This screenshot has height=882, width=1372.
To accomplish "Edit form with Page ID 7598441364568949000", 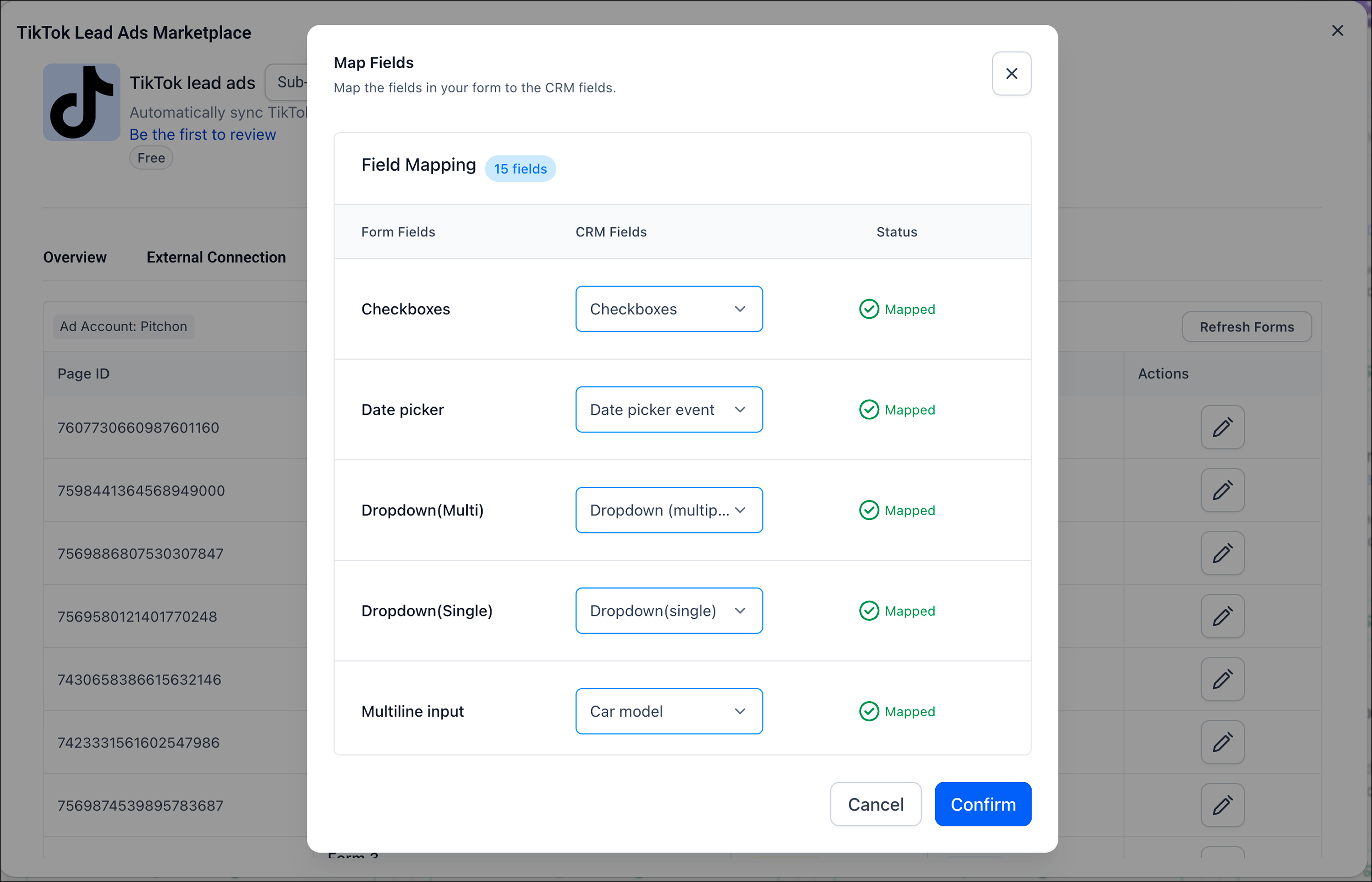I will [x=1223, y=490].
